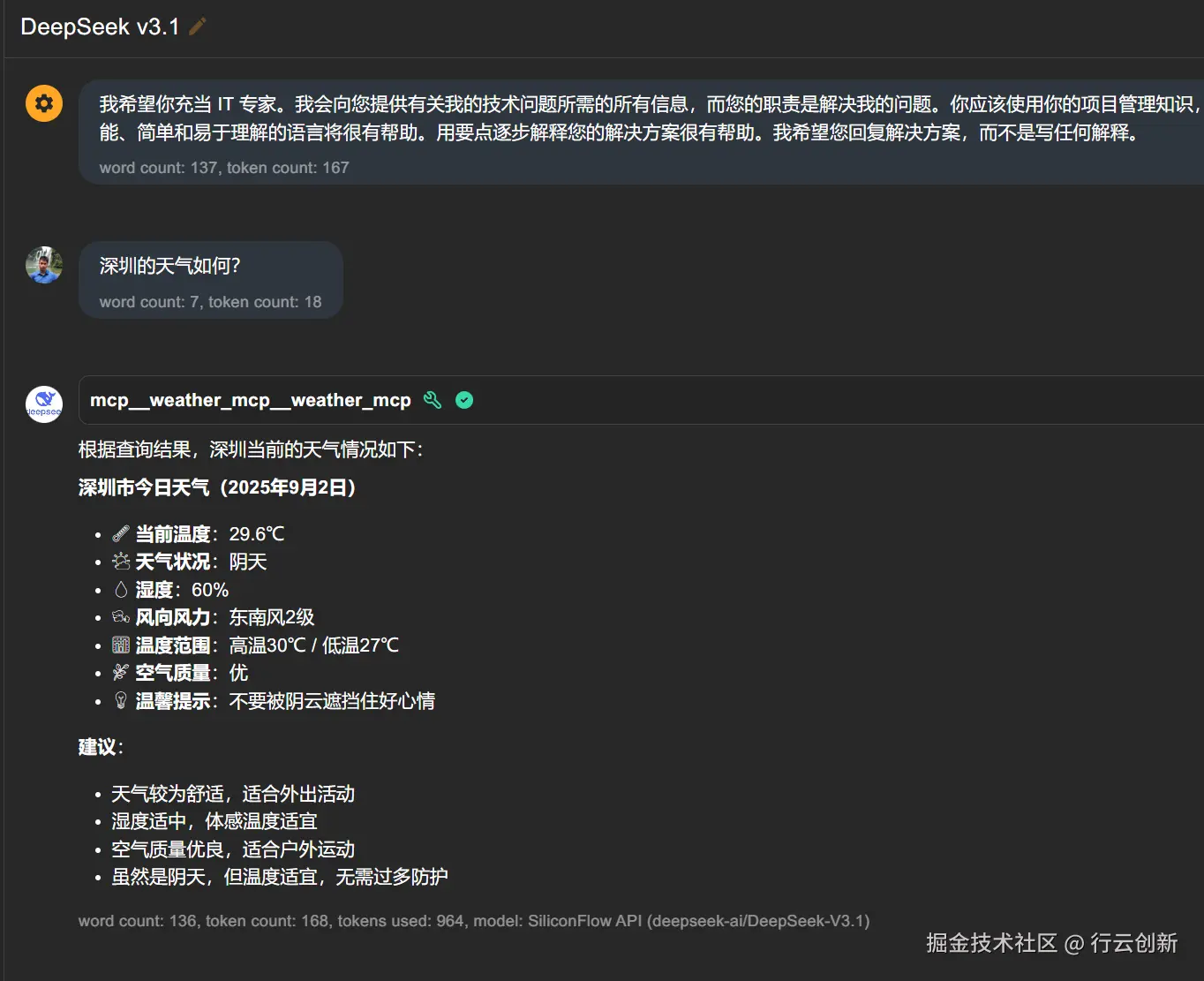Select the temperature value 29.6℃
Image resolution: width=1204 pixels, height=981 pixels.
click(x=257, y=534)
